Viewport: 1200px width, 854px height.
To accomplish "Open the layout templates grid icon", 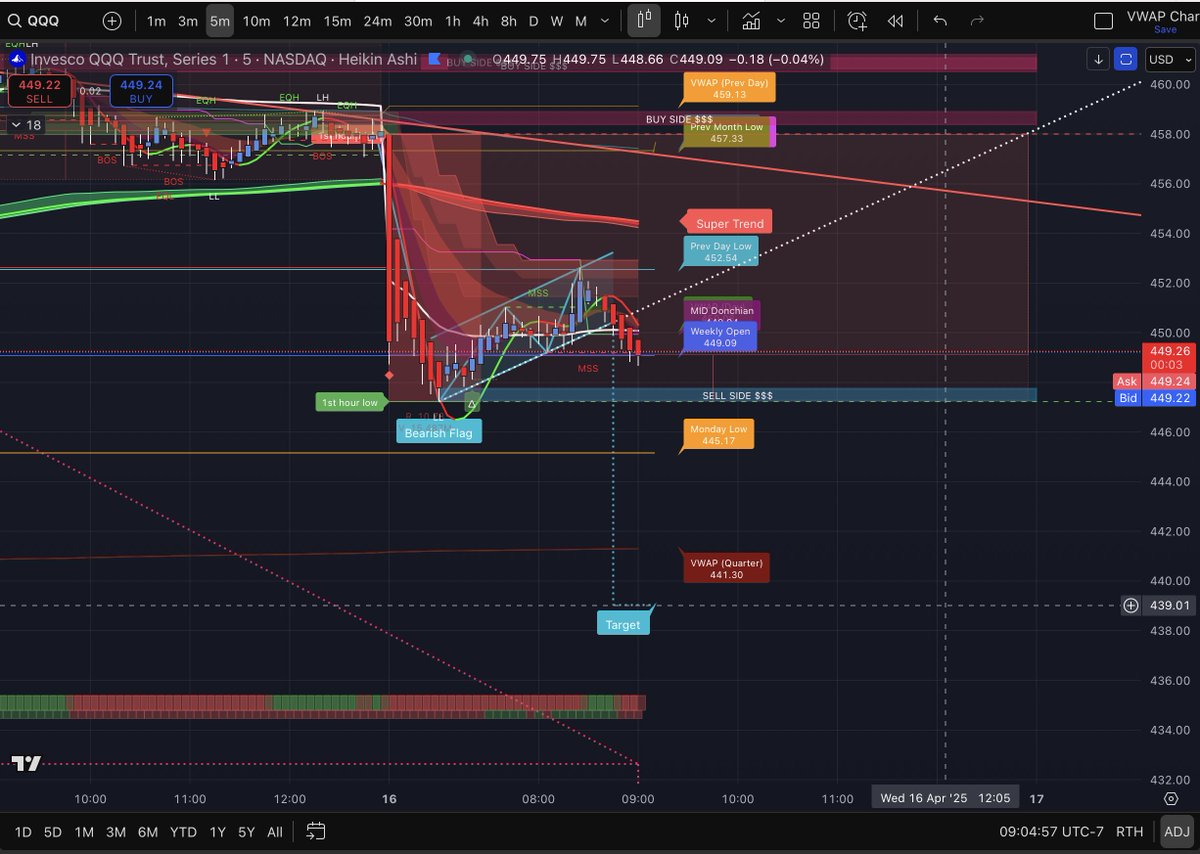I will 812,21.
